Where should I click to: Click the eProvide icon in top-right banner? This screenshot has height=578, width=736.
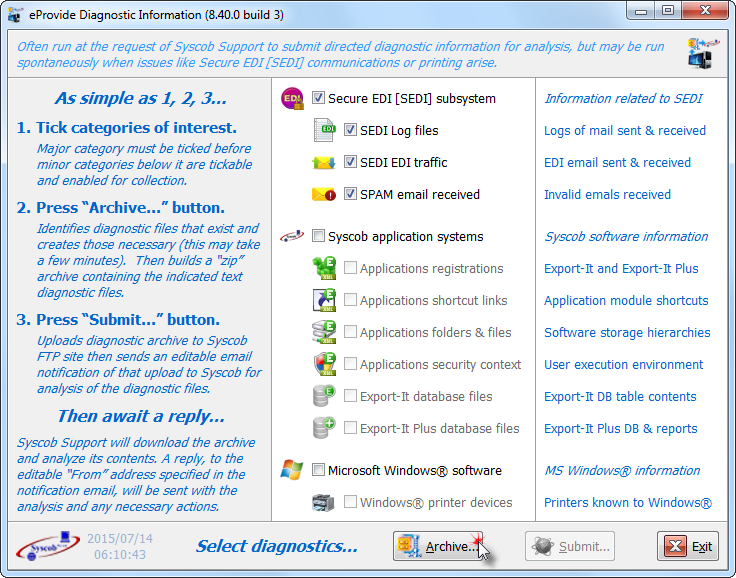tap(702, 53)
